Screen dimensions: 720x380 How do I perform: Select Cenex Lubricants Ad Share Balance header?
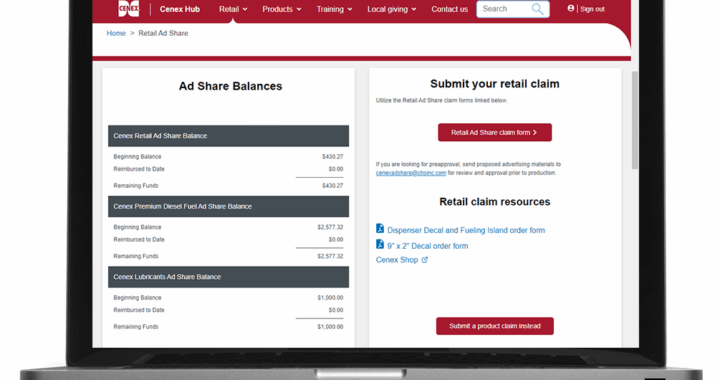[228, 277]
